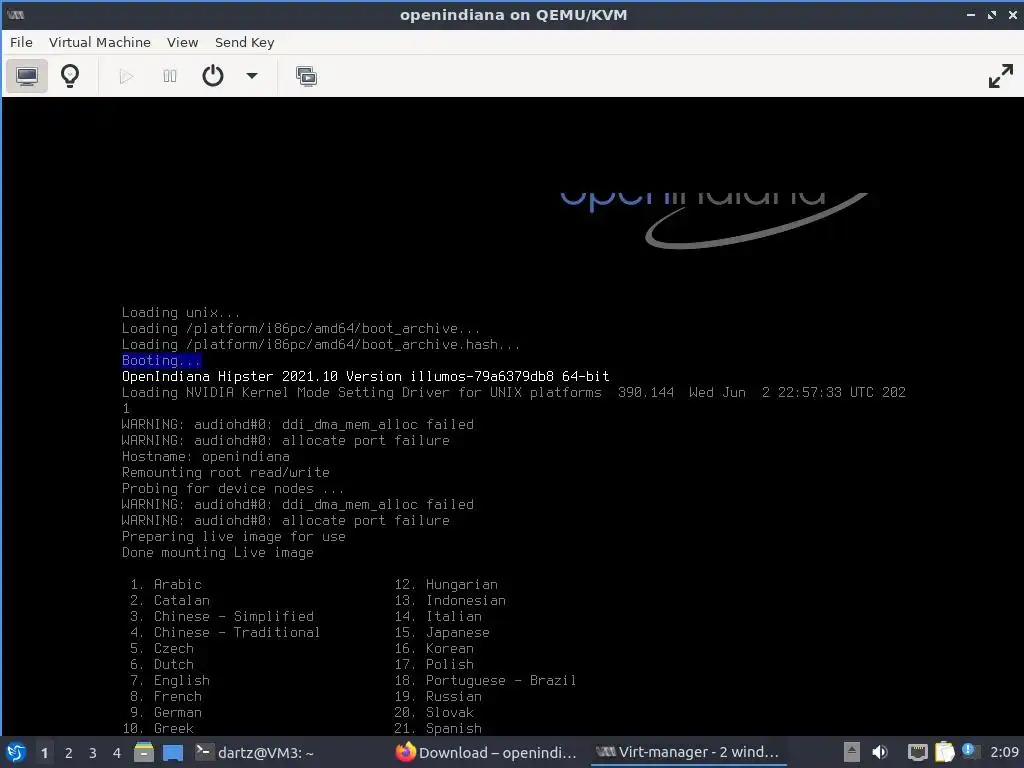Click the "OpenIndiana Hipster 2021.10" version line
Screen dimensions: 1024x768
click(365, 376)
